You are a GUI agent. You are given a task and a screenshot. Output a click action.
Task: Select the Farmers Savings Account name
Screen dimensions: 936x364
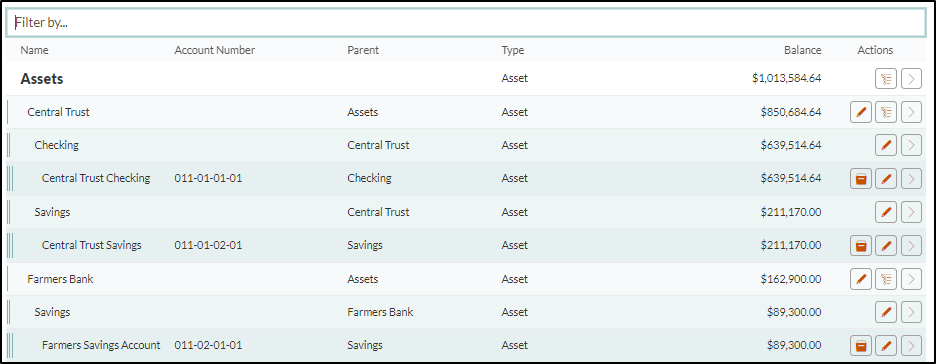pos(101,345)
